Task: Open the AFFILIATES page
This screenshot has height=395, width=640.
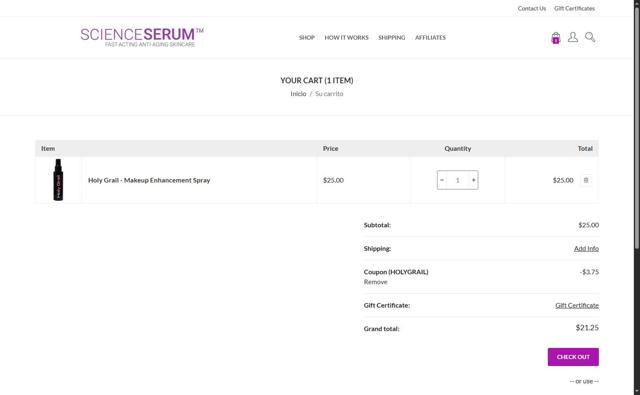Action: (430, 38)
